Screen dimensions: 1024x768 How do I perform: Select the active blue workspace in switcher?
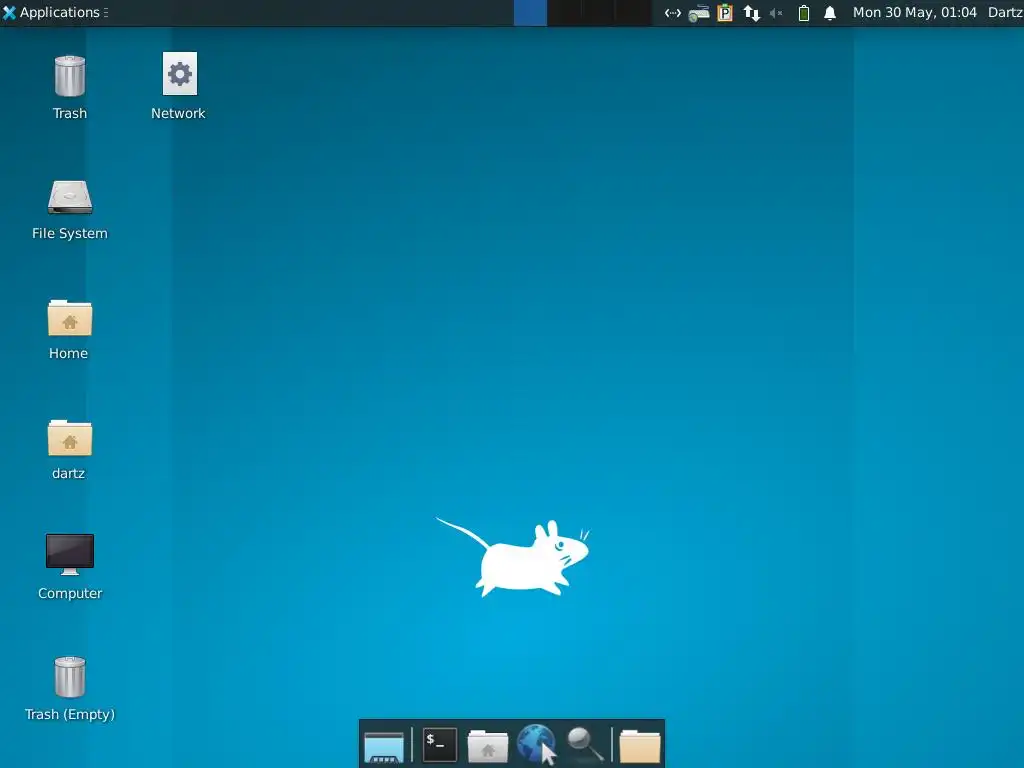point(530,13)
